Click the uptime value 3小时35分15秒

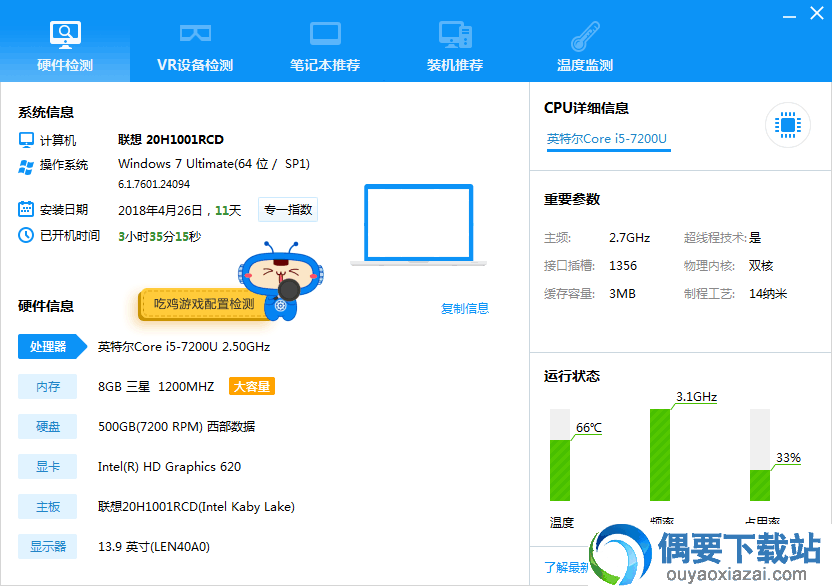coord(160,236)
